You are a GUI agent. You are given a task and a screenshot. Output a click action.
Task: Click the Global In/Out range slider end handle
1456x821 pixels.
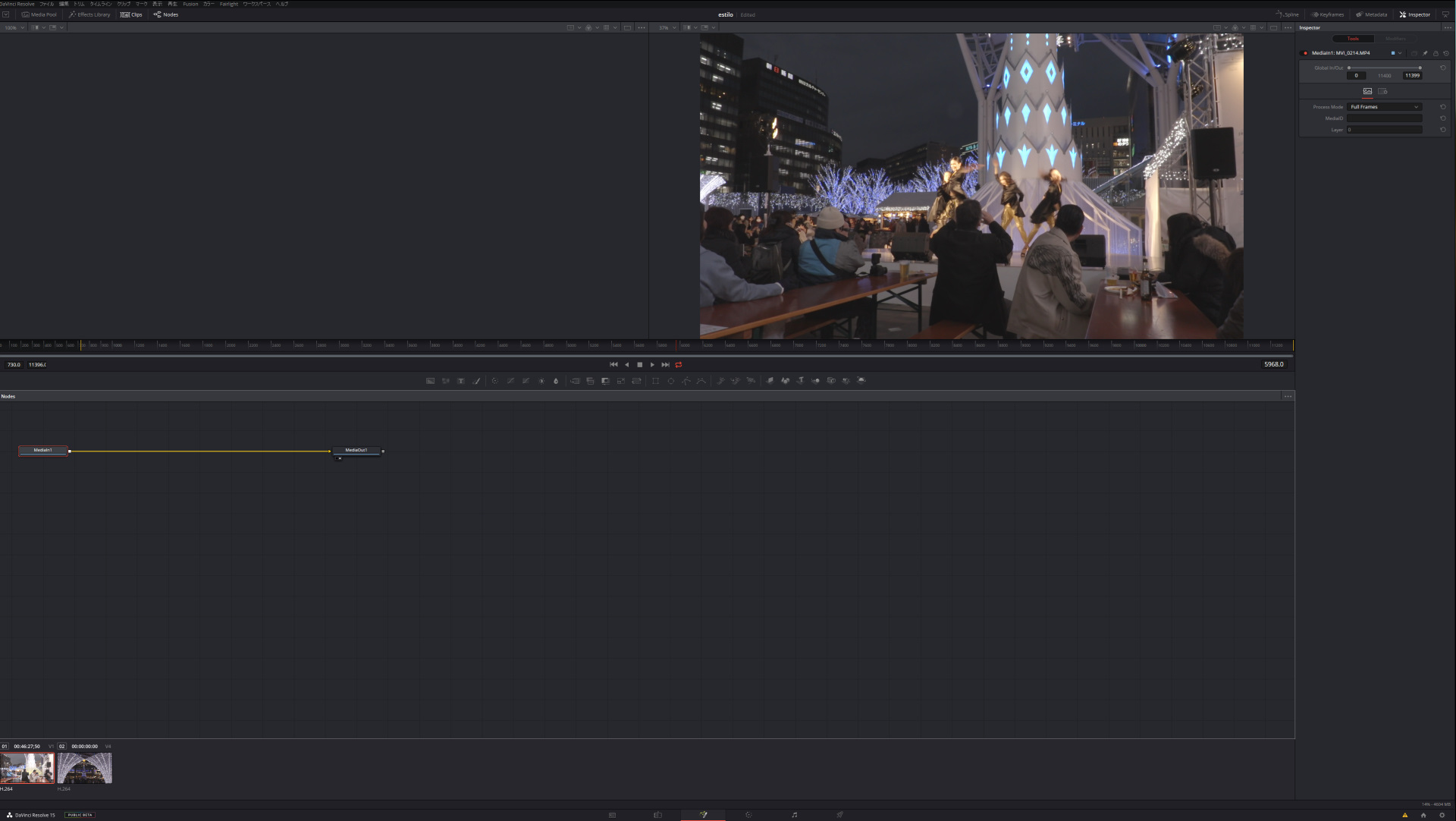point(1420,68)
